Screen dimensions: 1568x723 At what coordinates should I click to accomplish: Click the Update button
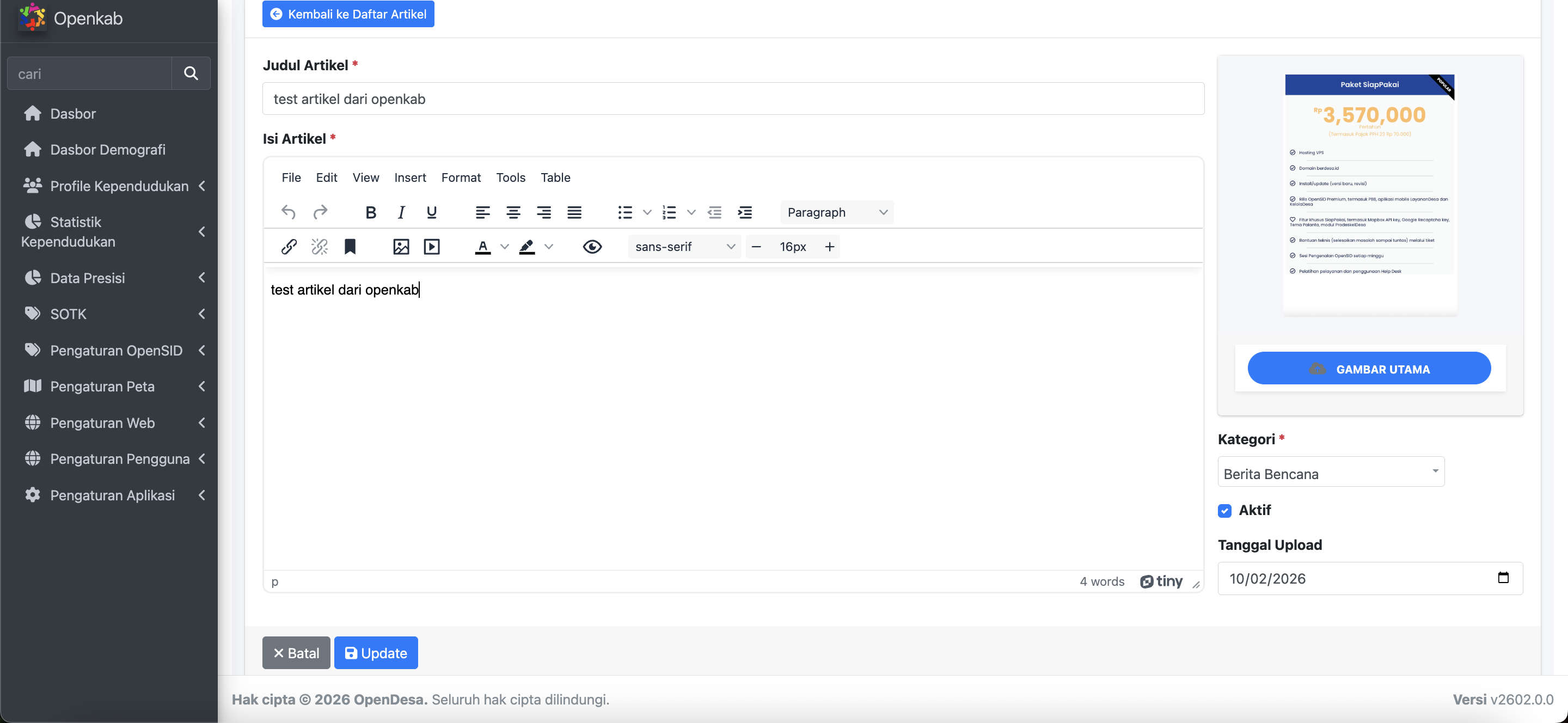coord(376,653)
